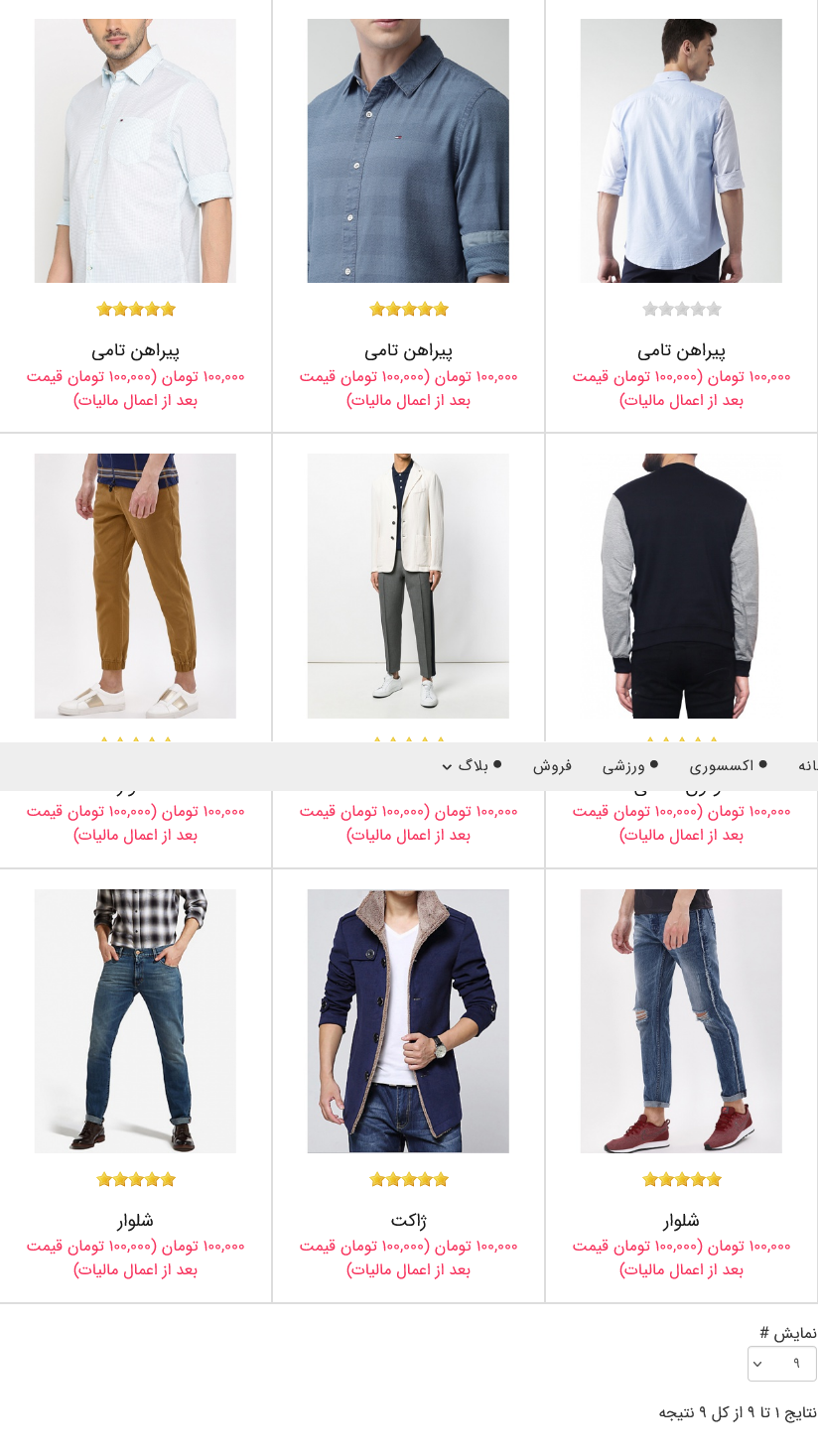Expand the بلاگ menu chevron
This screenshot has height=1456, width=818.
[447, 767]
